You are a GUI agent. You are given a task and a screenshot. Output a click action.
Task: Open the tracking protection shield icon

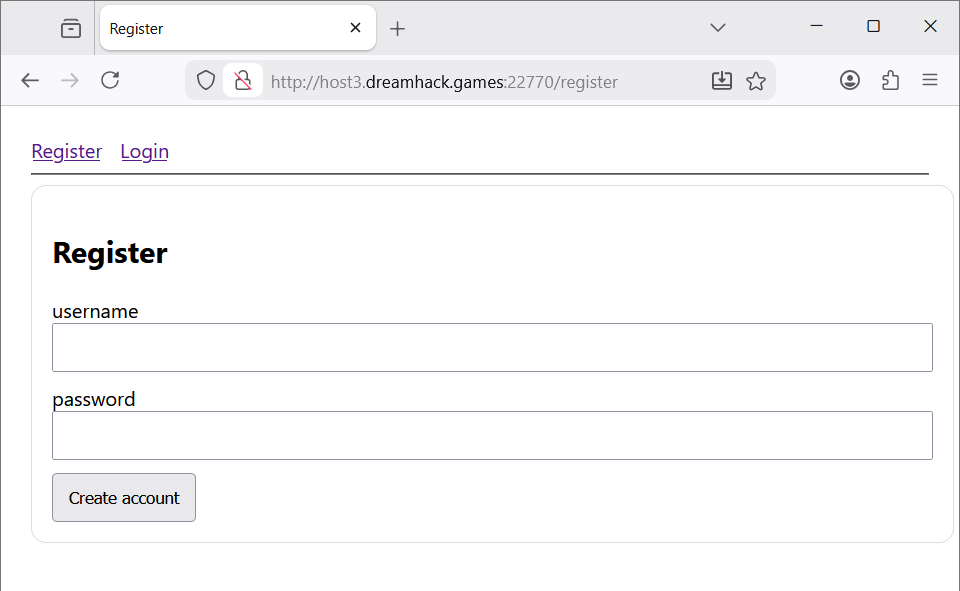[206, 80]
